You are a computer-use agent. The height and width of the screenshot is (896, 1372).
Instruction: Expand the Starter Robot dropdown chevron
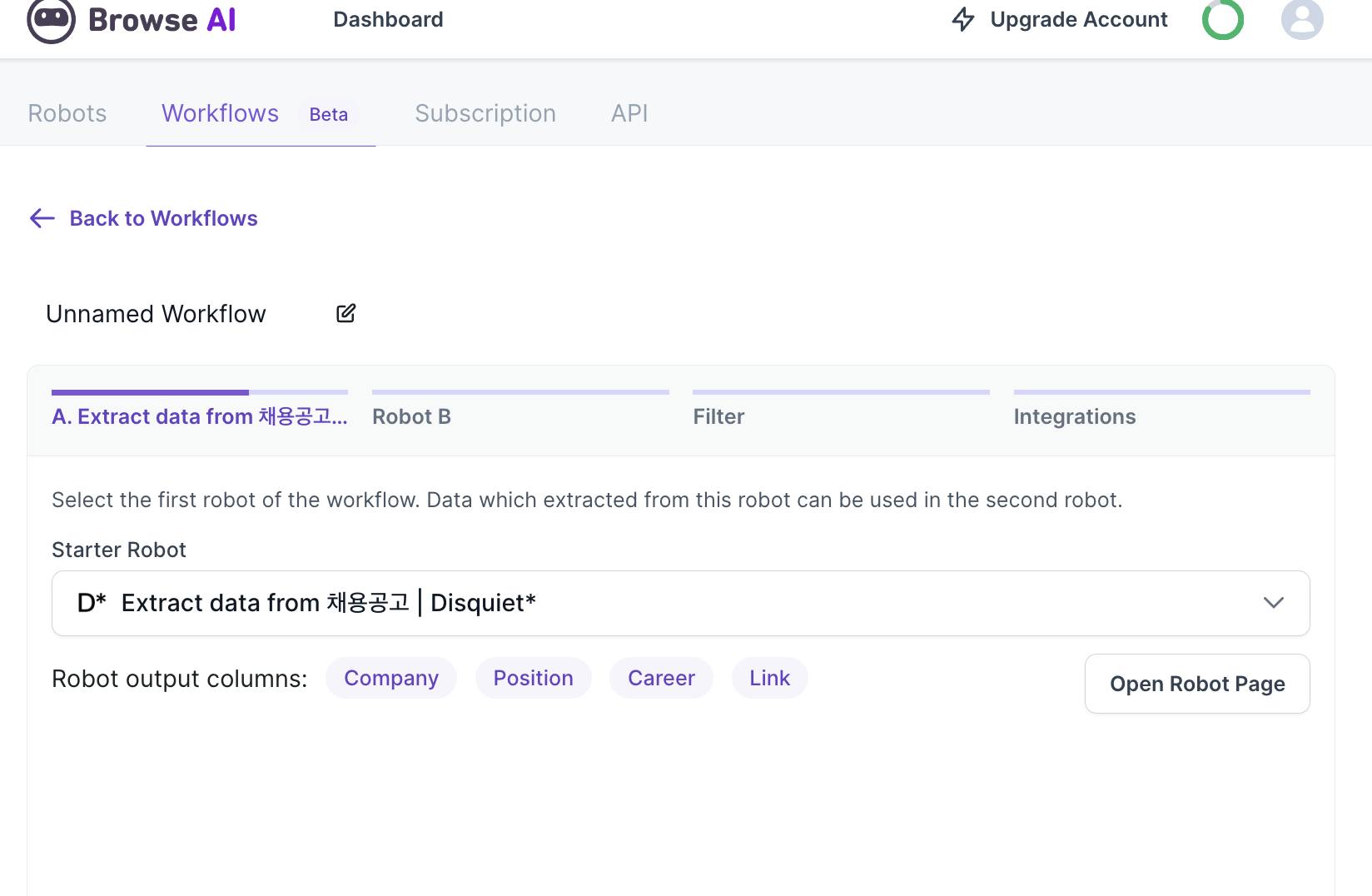1273,603
